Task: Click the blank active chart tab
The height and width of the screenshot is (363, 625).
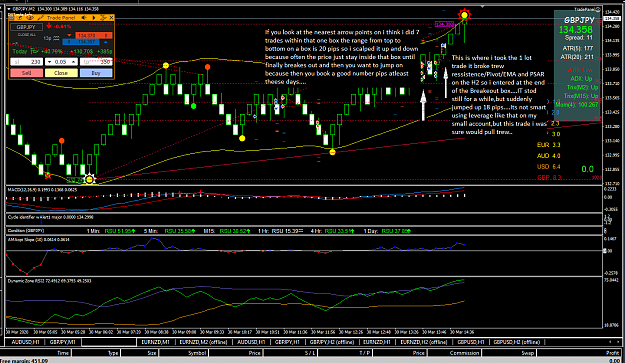Action: click(109, 342)
